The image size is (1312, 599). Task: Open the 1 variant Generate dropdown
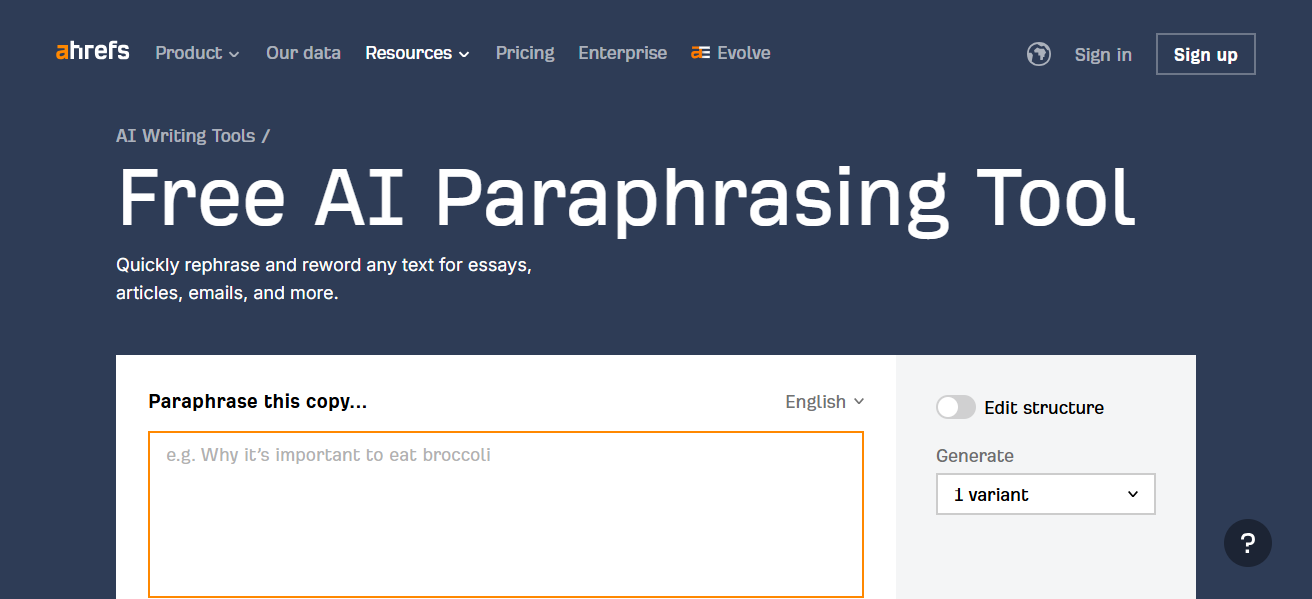pos(1045,494)
